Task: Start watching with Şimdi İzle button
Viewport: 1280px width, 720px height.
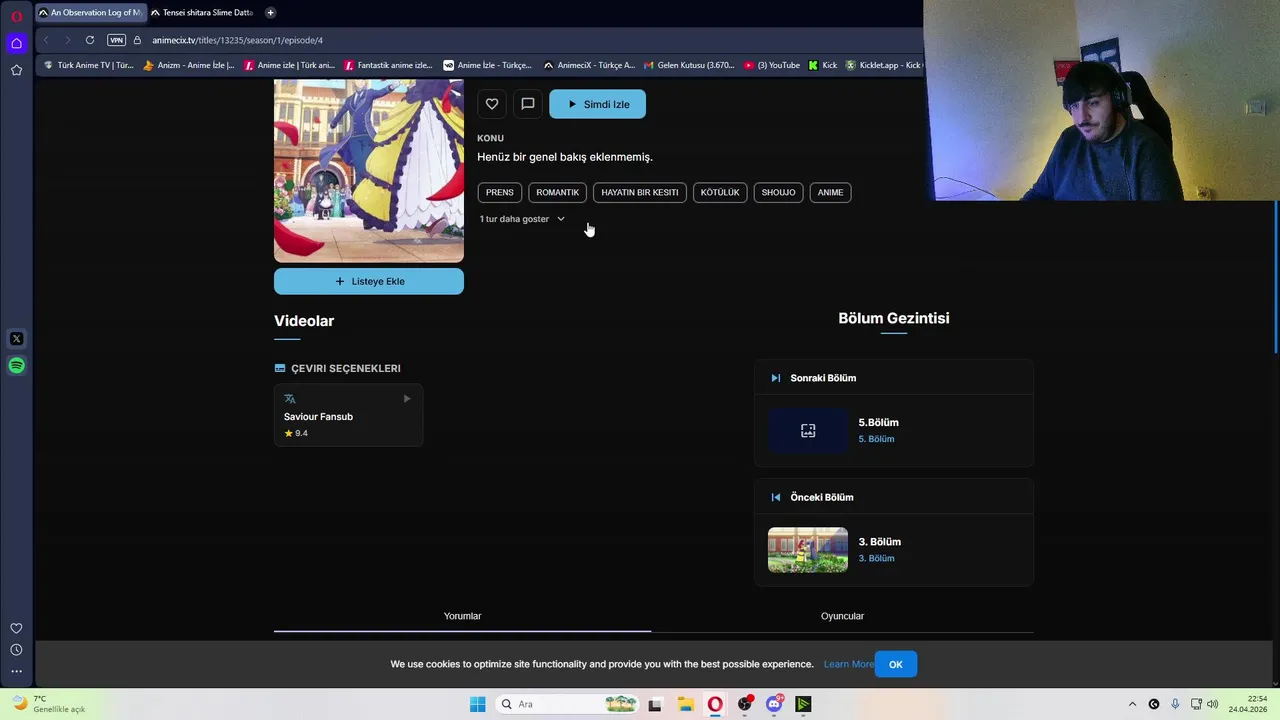Action: 597,104
